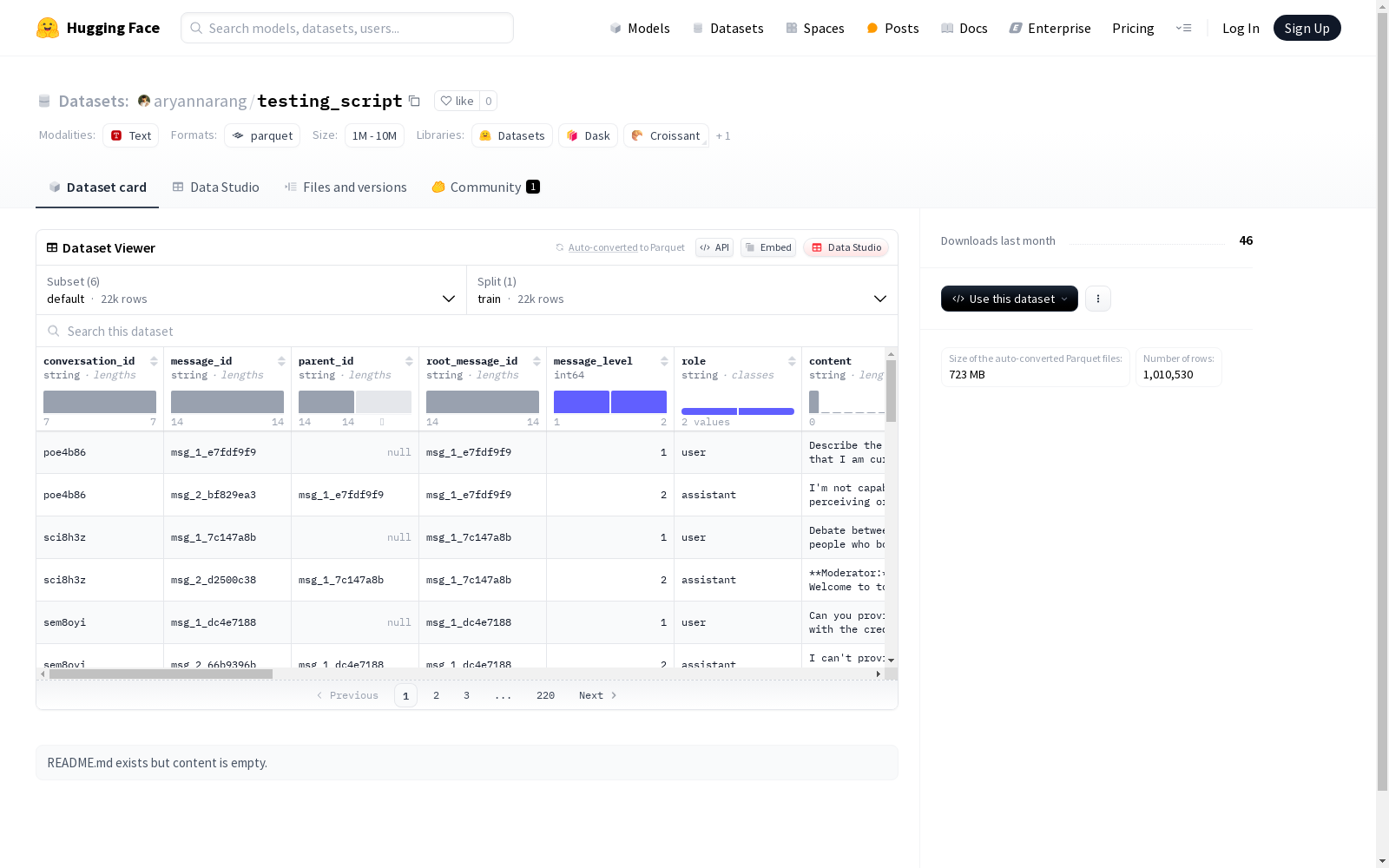Screen dimensions: 1389x868
Task: Click the Datasets library tag
Action: coord(512,135)
